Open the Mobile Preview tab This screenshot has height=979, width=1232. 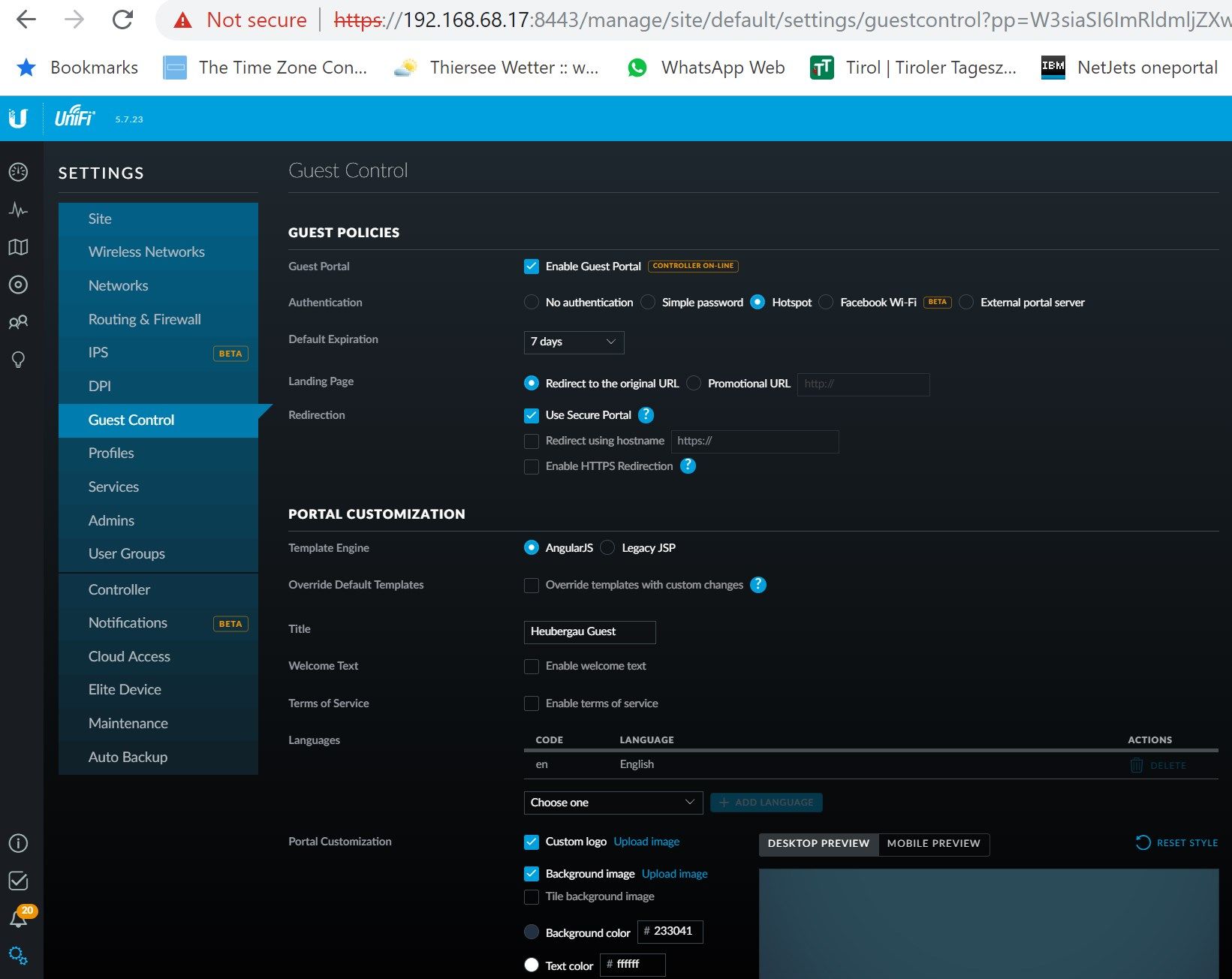point(933,844)
